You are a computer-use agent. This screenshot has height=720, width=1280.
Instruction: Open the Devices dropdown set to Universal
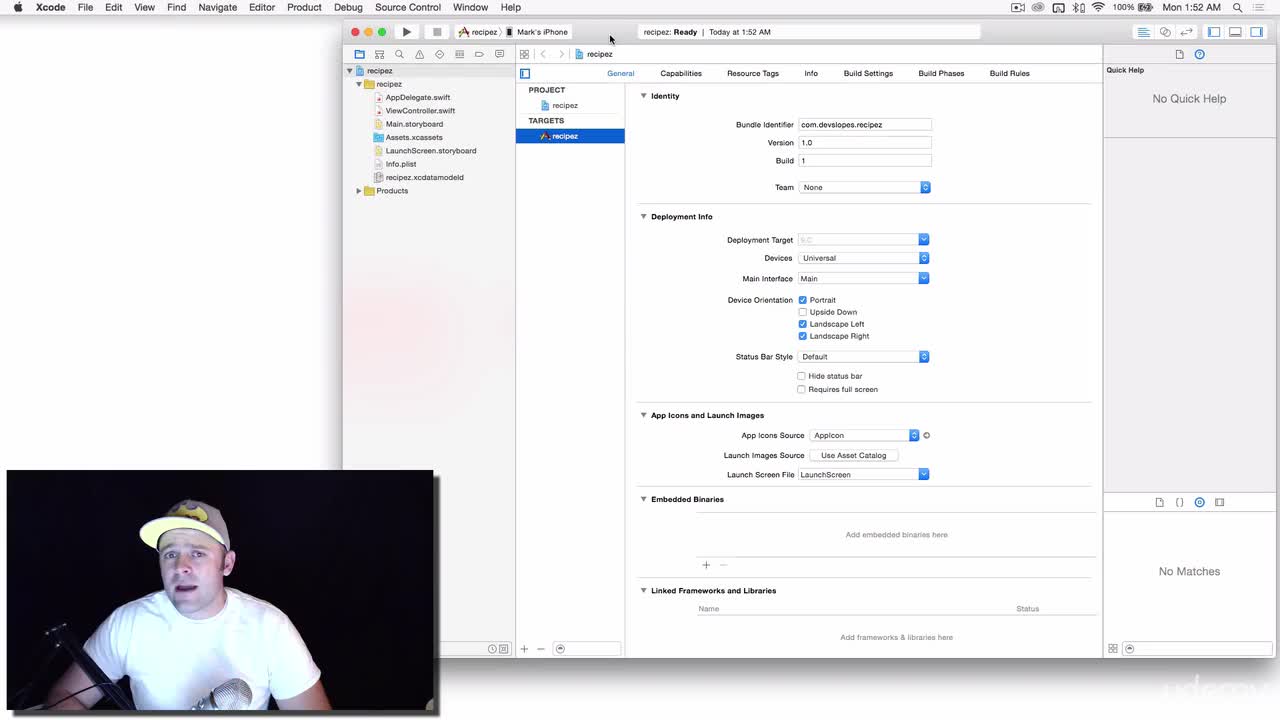[864, 258]
